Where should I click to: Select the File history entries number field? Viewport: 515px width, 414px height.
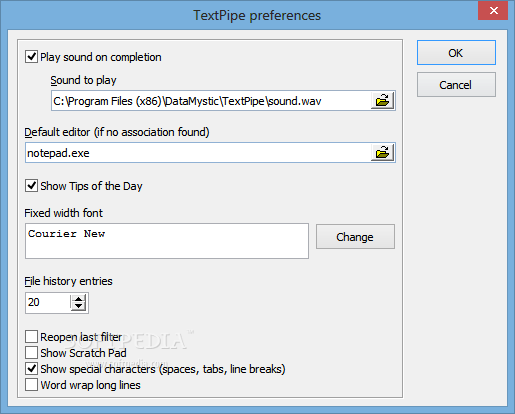pos(48,303)
